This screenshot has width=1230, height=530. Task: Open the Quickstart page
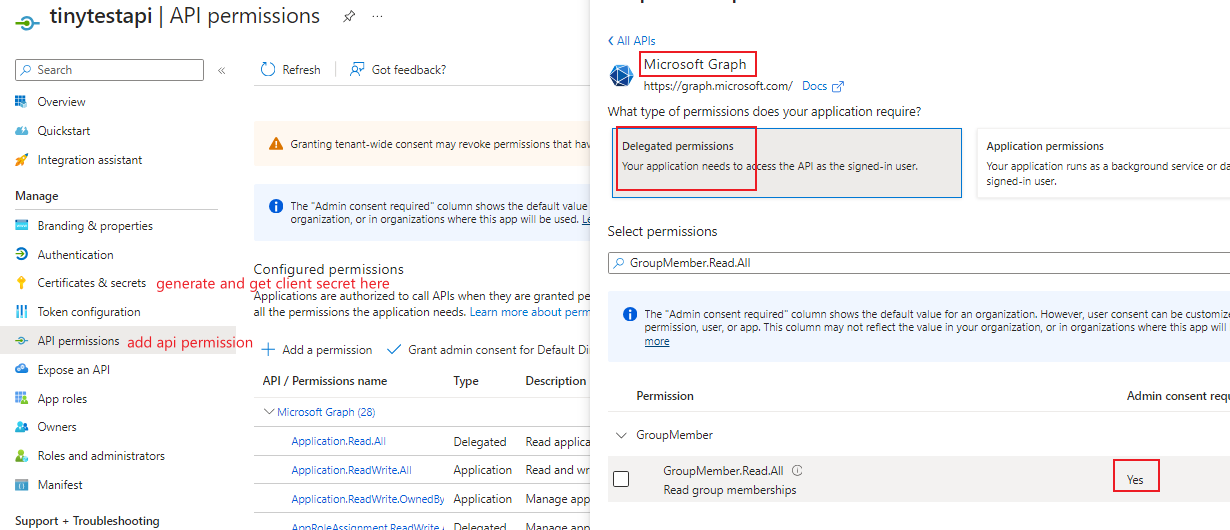pyautogui.click(x=64, y=131)
